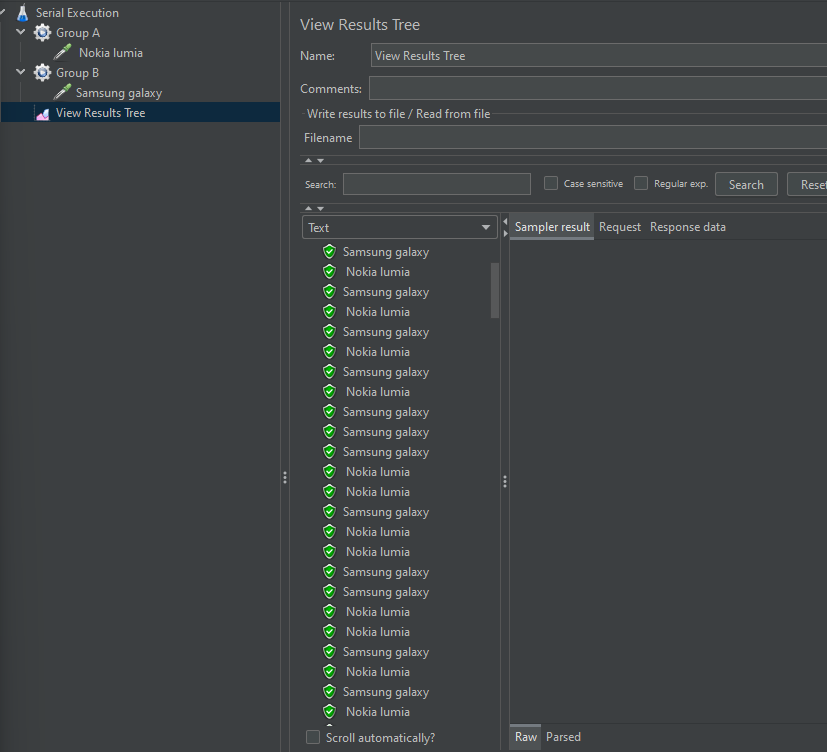Select the Parsed tab
Viewport: 827px width, 752px height.
click(563, 737)
